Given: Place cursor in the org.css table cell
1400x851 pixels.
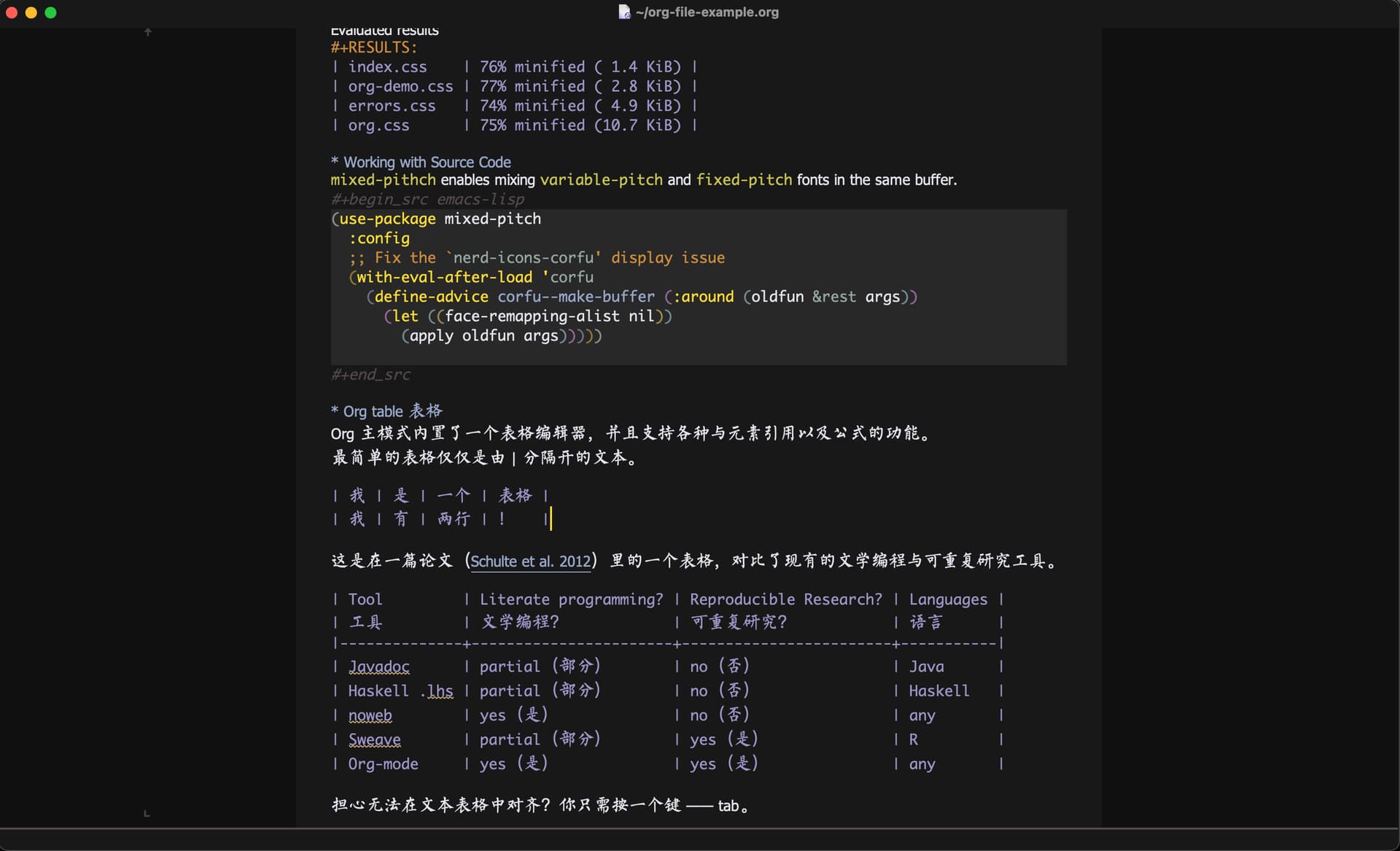Looking at the screenshot, I should tap(378, 125).
